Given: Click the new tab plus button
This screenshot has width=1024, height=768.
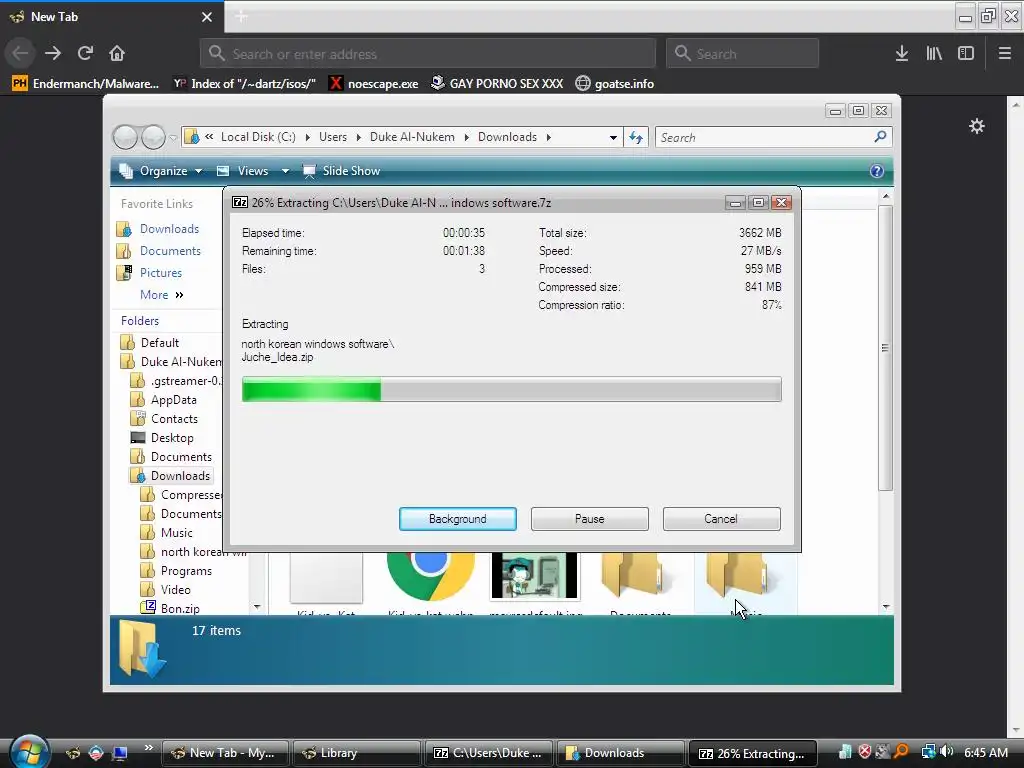Looking at the screenshot, I should pos(241,16).
